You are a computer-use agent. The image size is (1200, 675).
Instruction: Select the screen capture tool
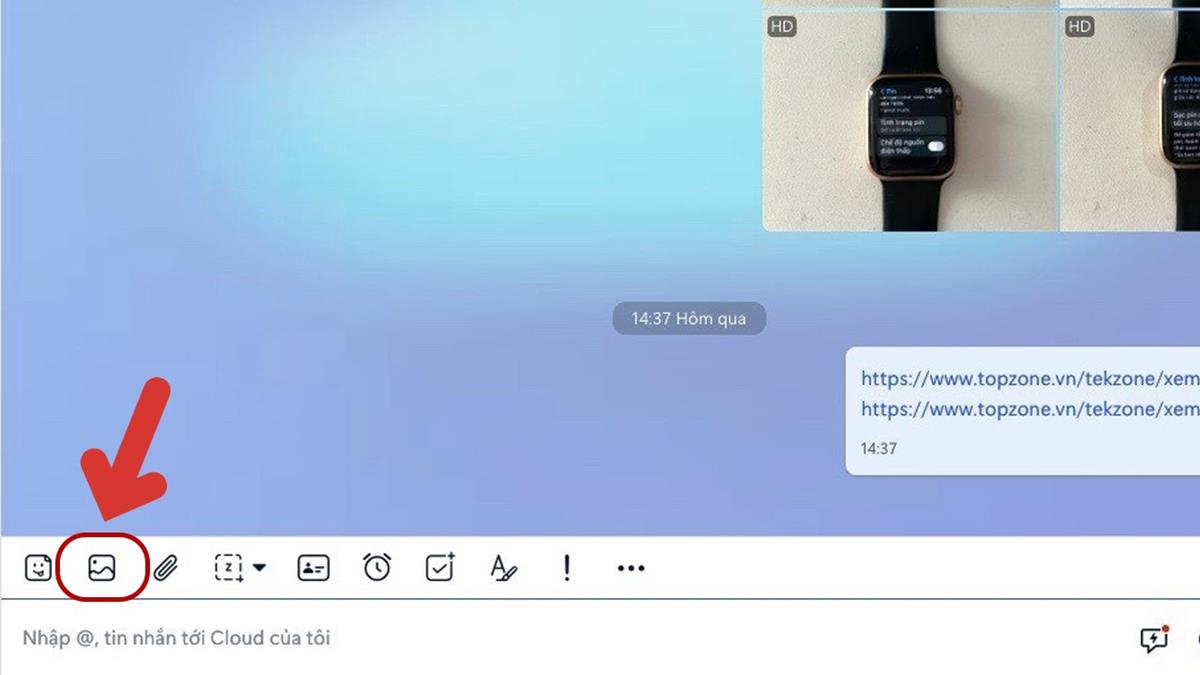coord(229,568)
